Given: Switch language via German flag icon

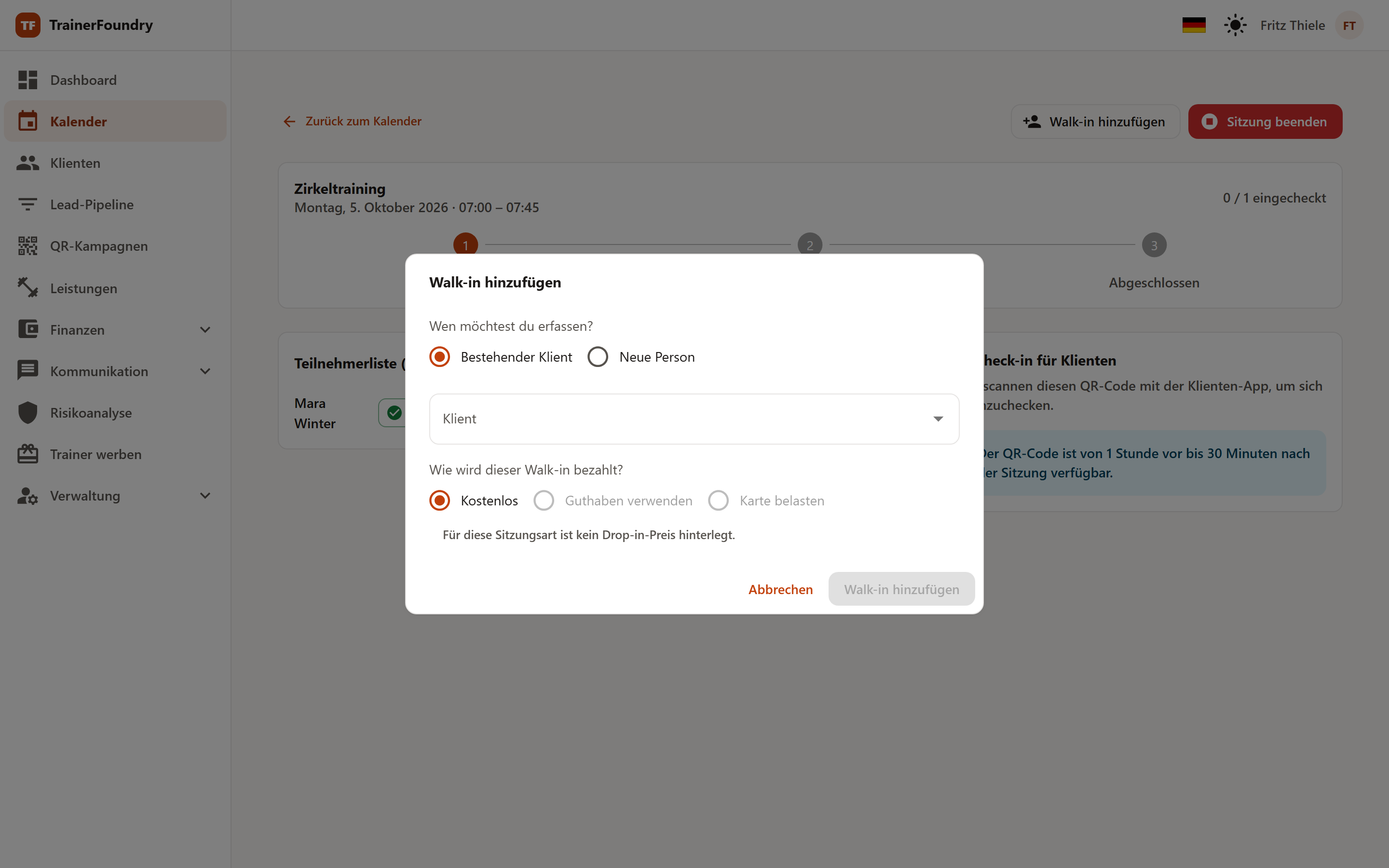Looking at the screenshot, I should tap(1194, 25).
